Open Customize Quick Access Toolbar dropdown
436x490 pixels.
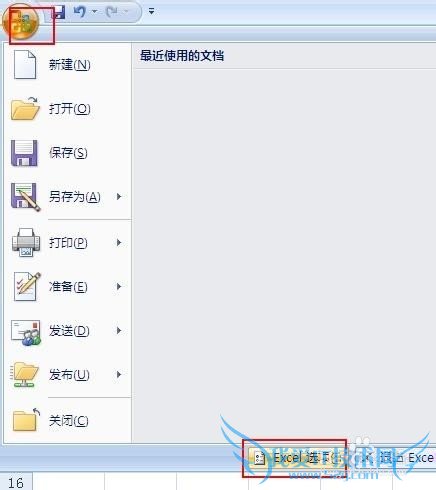pyautogui.click(x=151, y=11)
